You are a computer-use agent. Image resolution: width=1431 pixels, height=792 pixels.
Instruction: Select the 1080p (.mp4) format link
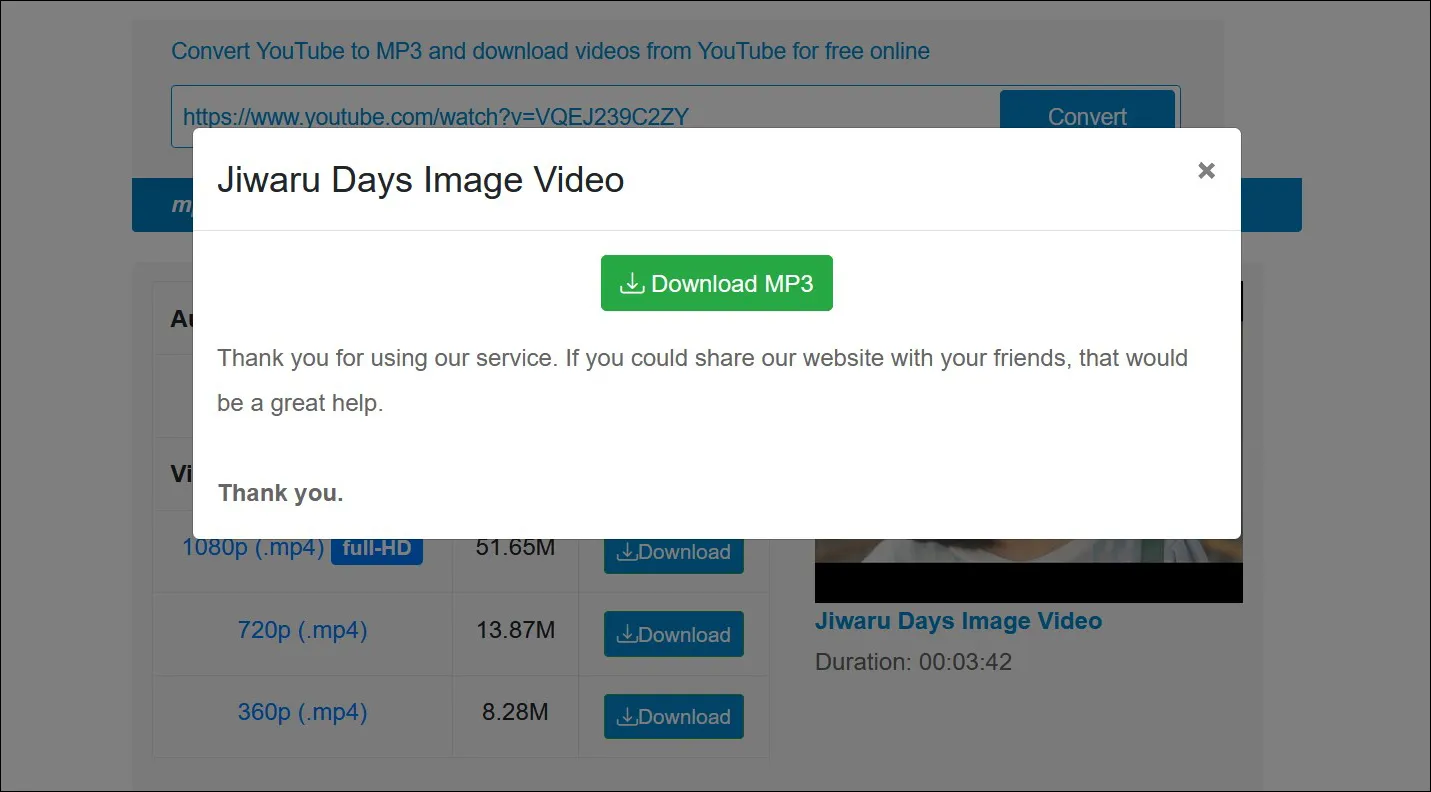click(x=253, y=548)
